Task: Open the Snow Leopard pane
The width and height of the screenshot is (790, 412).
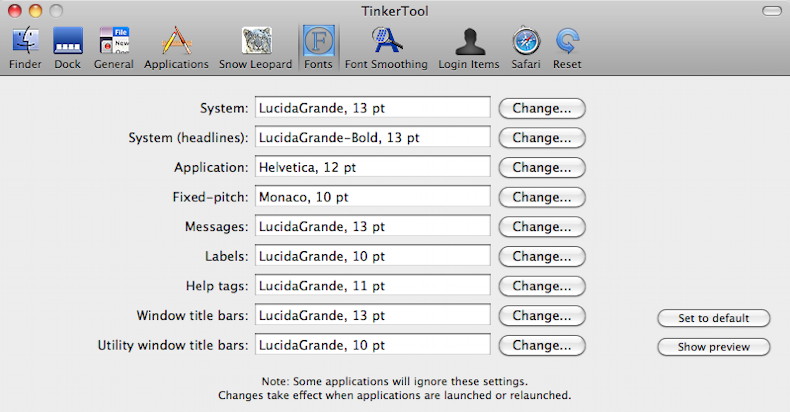Action: pyautogui.click(x=255, y=48)
